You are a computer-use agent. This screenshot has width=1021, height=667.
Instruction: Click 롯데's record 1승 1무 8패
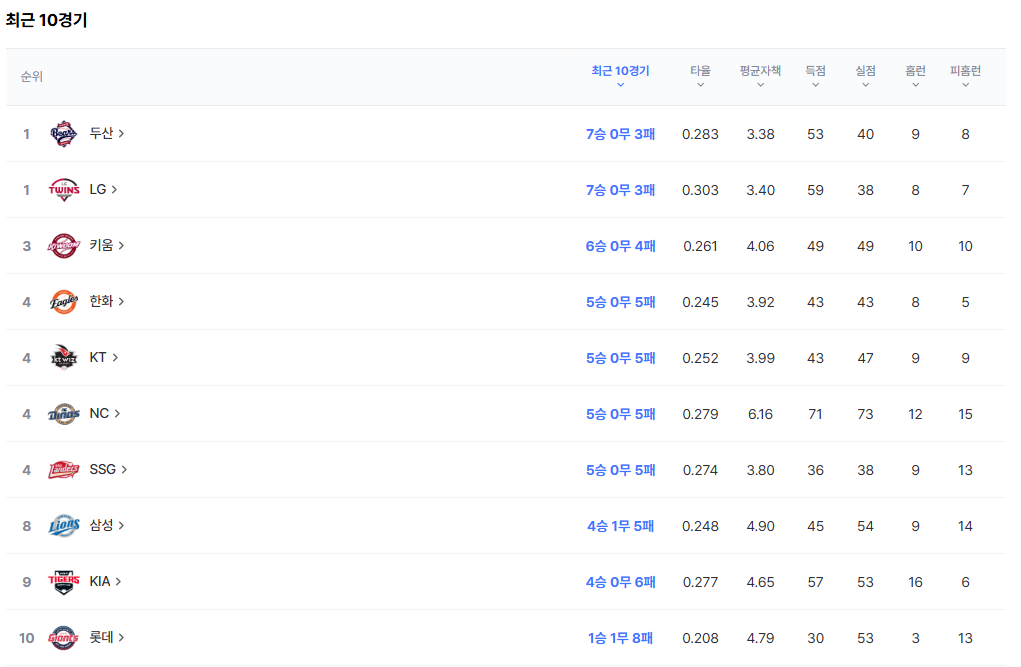pos(620,638)
